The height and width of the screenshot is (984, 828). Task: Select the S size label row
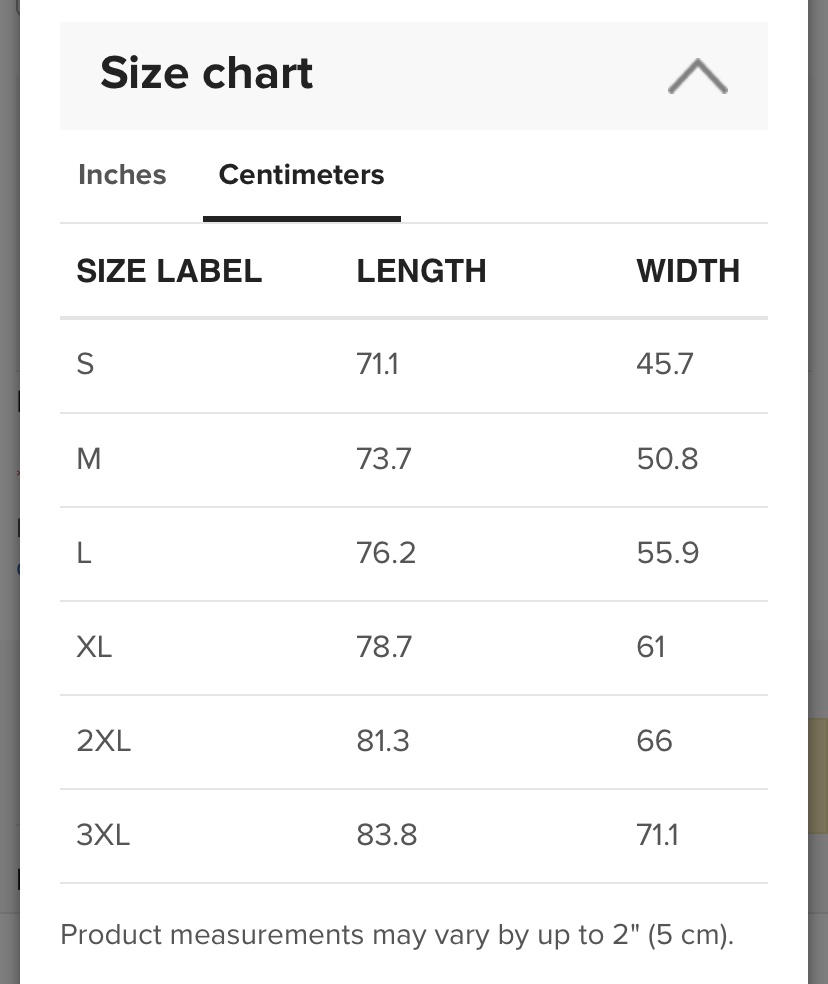[85, 364]
